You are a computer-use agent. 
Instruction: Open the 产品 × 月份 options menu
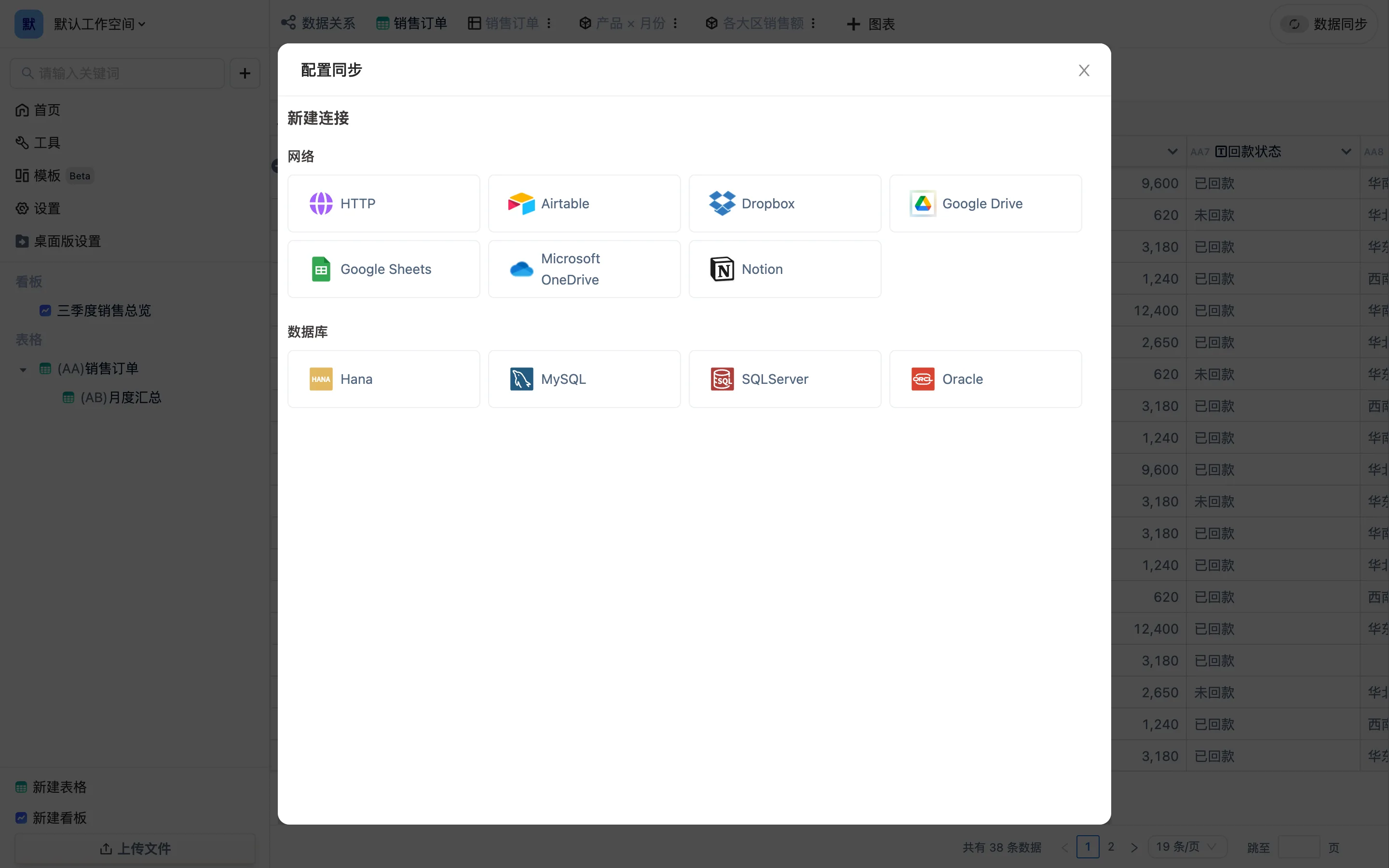click(676, 23)
